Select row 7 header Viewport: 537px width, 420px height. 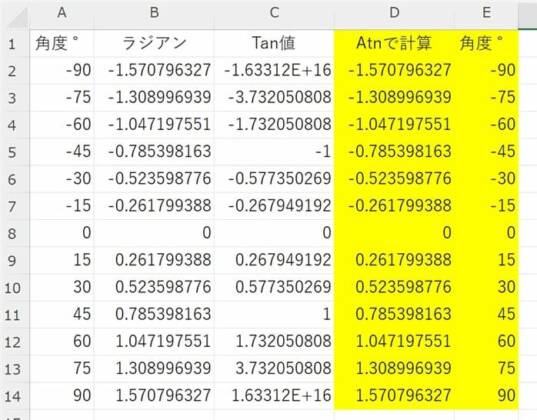(x=12, y=206)
